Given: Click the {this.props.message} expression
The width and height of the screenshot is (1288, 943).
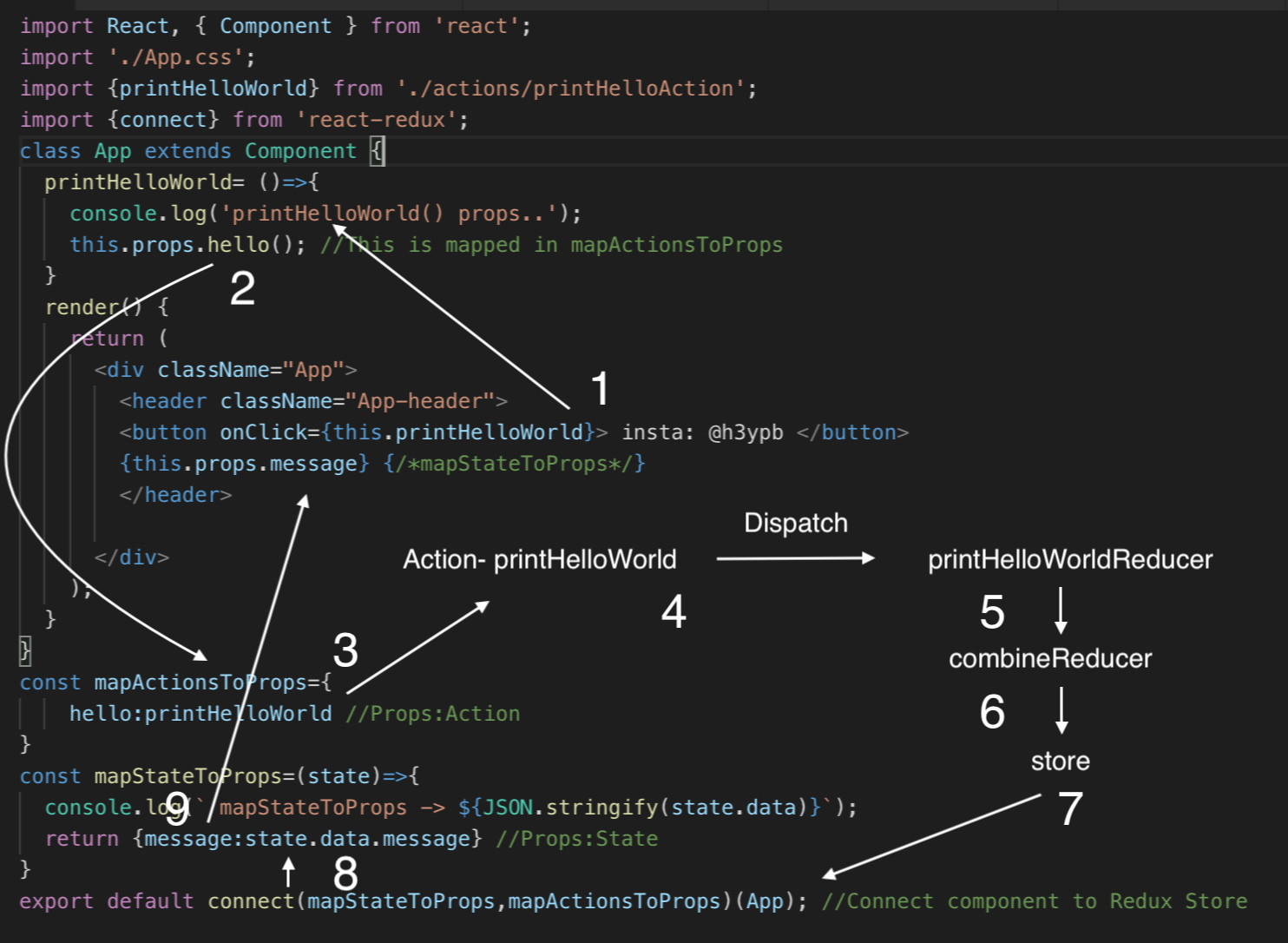Looking at the screenshot, I should (245, 464).
